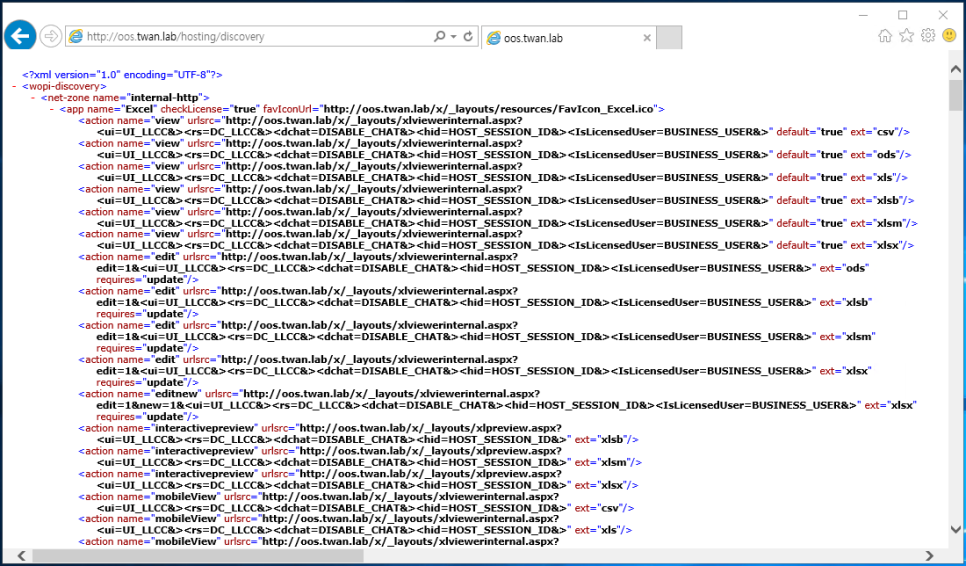Click the first interactivepreview action name
The height and width of the screenshot is (566, 966).
pos(205,428)
